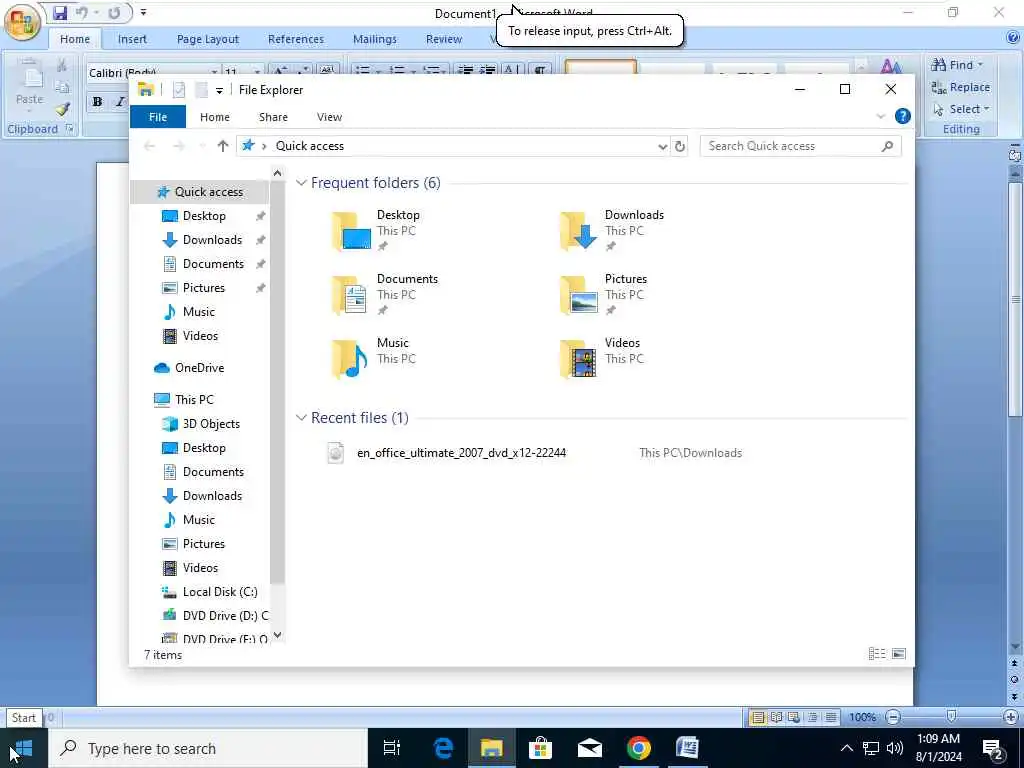Click the Word Help icon on the ribbon tab row

pos(1014,38)
